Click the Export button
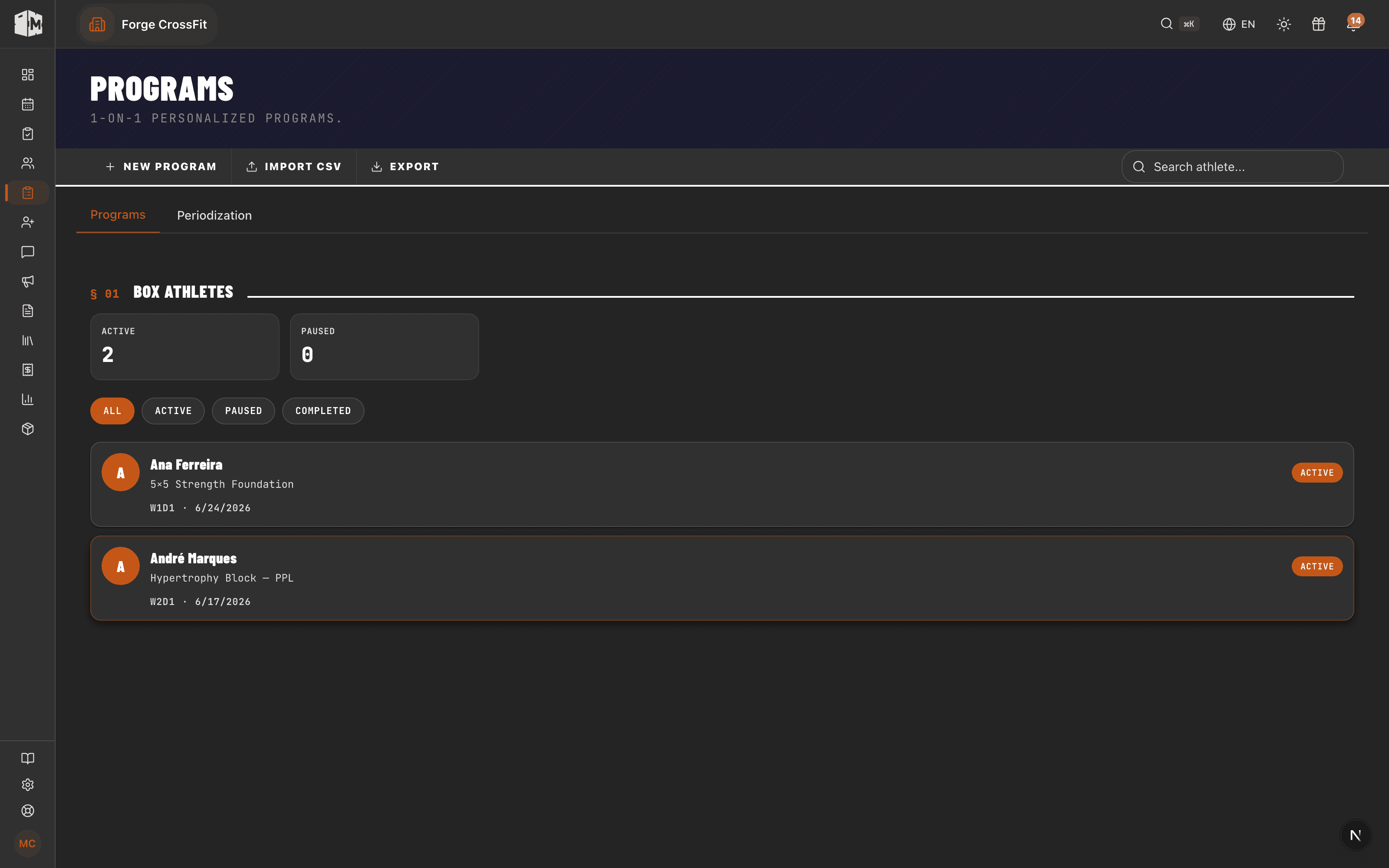The image size is (1389, 868). (x=405, y=167)
